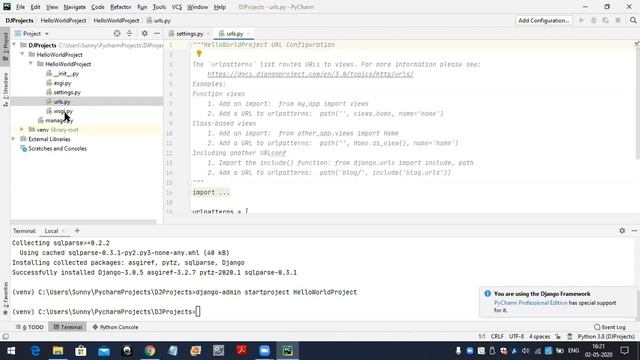Click the Collapse All icon in Project panel
This screenshot has height=360, width=640.
click(129, 33)
